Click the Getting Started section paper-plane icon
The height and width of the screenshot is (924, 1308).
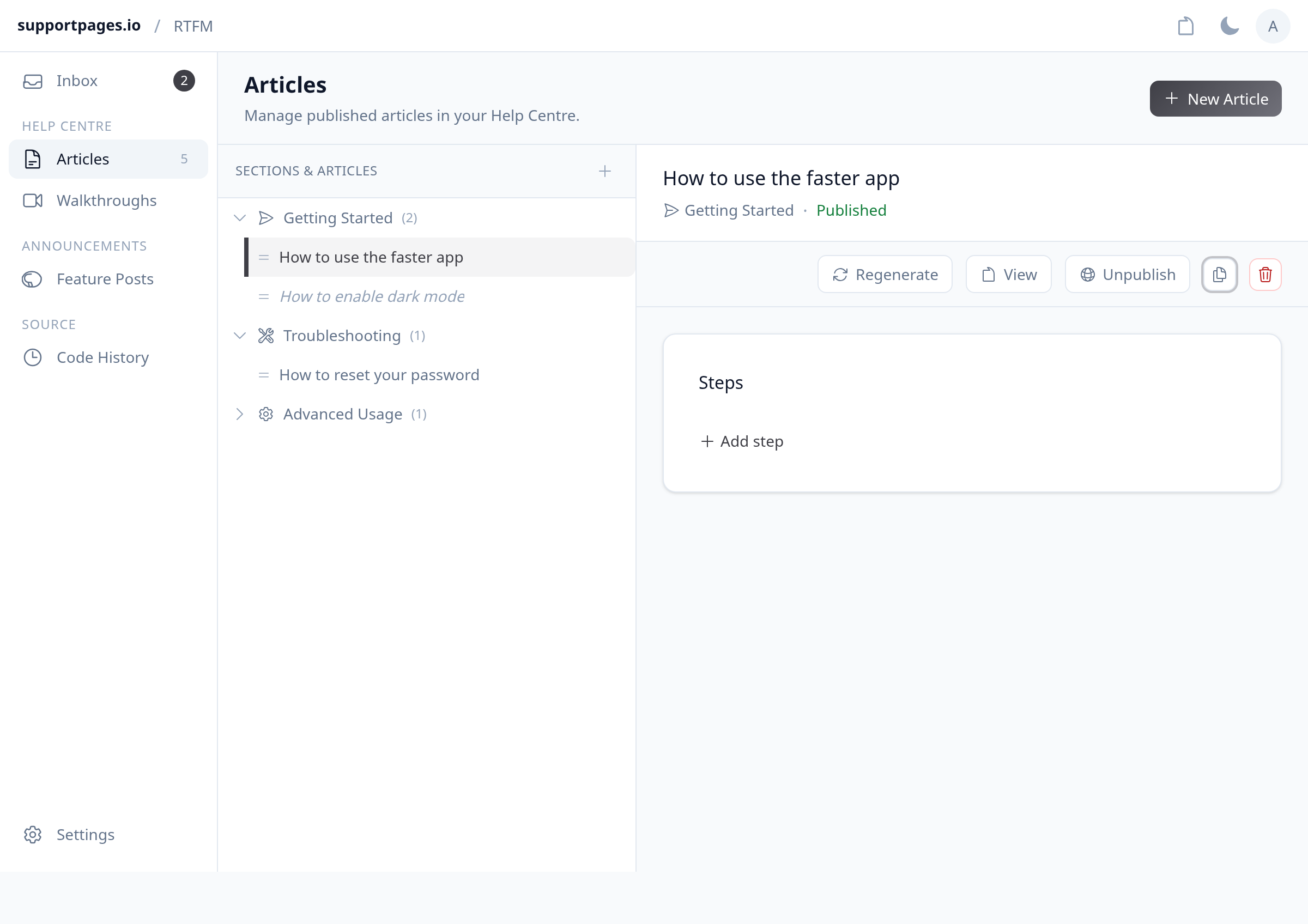point(265,218)
